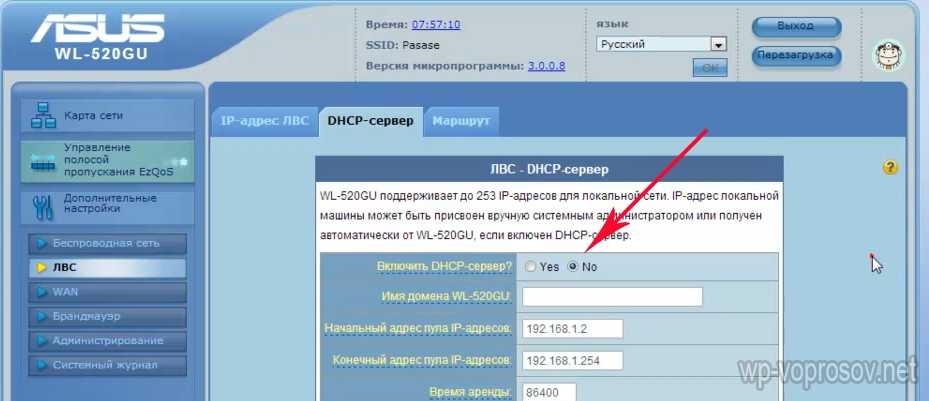Click the doctor mascot avatar icon
929x401 pixels.
(x=889, y=55)
